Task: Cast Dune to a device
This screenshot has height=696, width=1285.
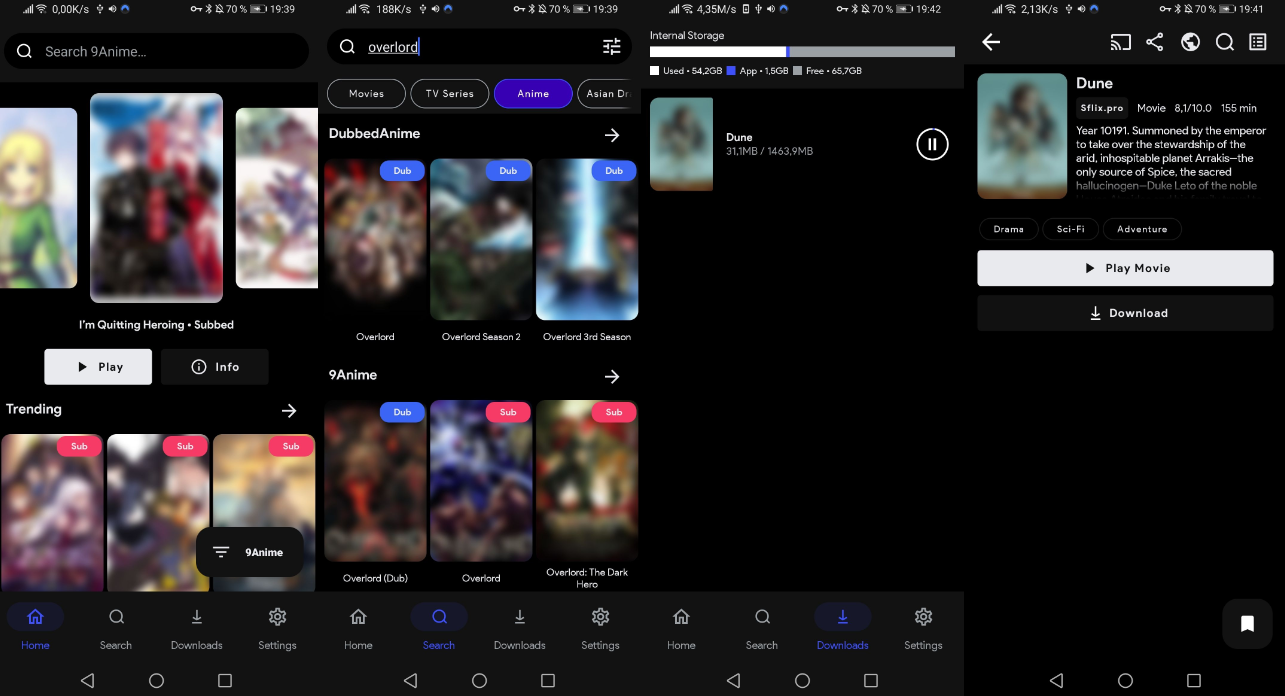Action: [1121, 42]
